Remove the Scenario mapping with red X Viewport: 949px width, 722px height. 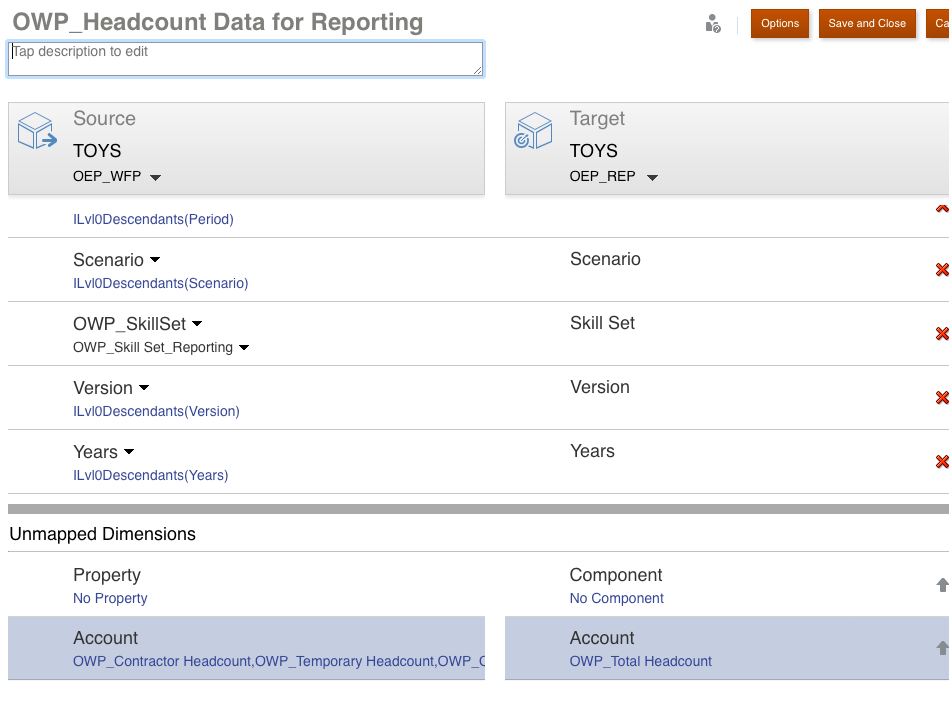(941, 269)
